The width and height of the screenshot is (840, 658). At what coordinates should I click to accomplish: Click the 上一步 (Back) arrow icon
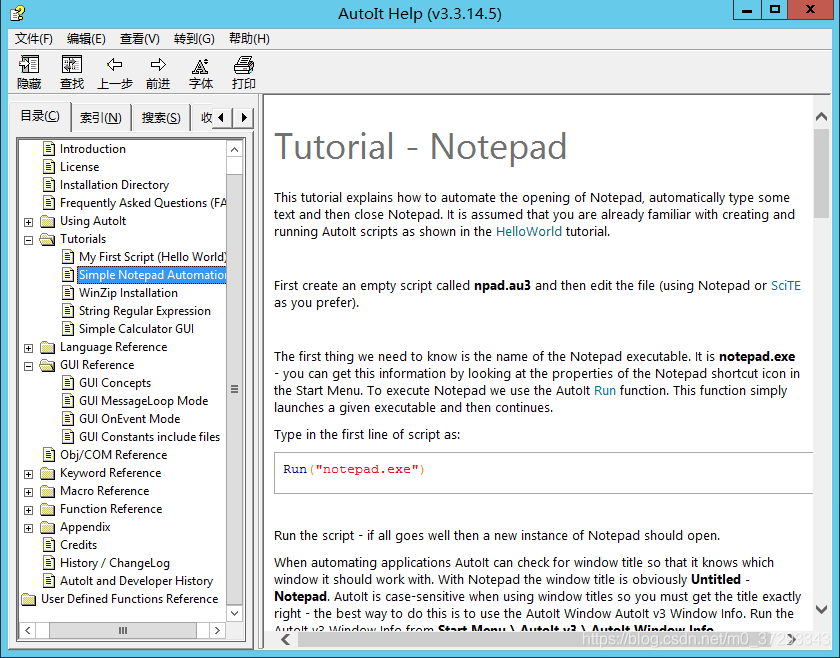click(x=113, y=71)
